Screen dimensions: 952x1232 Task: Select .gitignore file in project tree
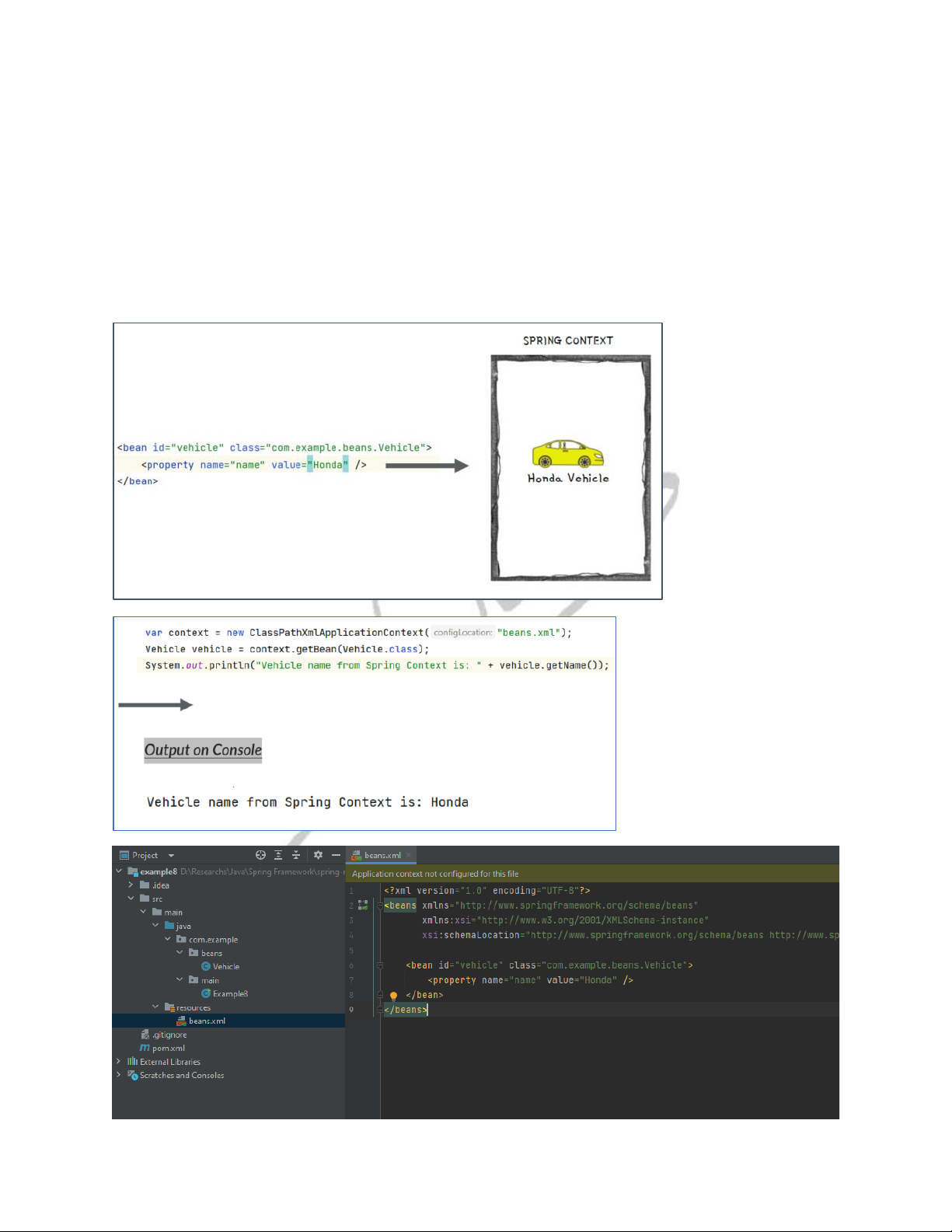[169, 1035]
